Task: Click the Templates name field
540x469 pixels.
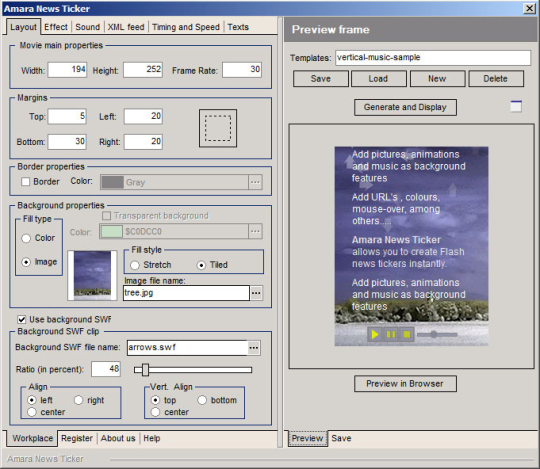Action: [x=433, y=58]
